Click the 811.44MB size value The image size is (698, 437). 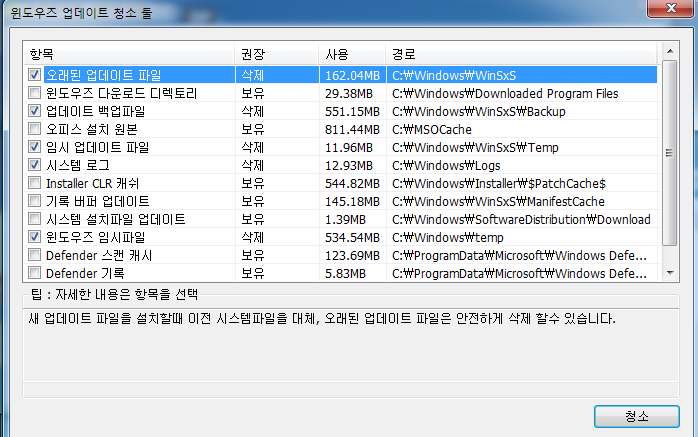point(352,129)
